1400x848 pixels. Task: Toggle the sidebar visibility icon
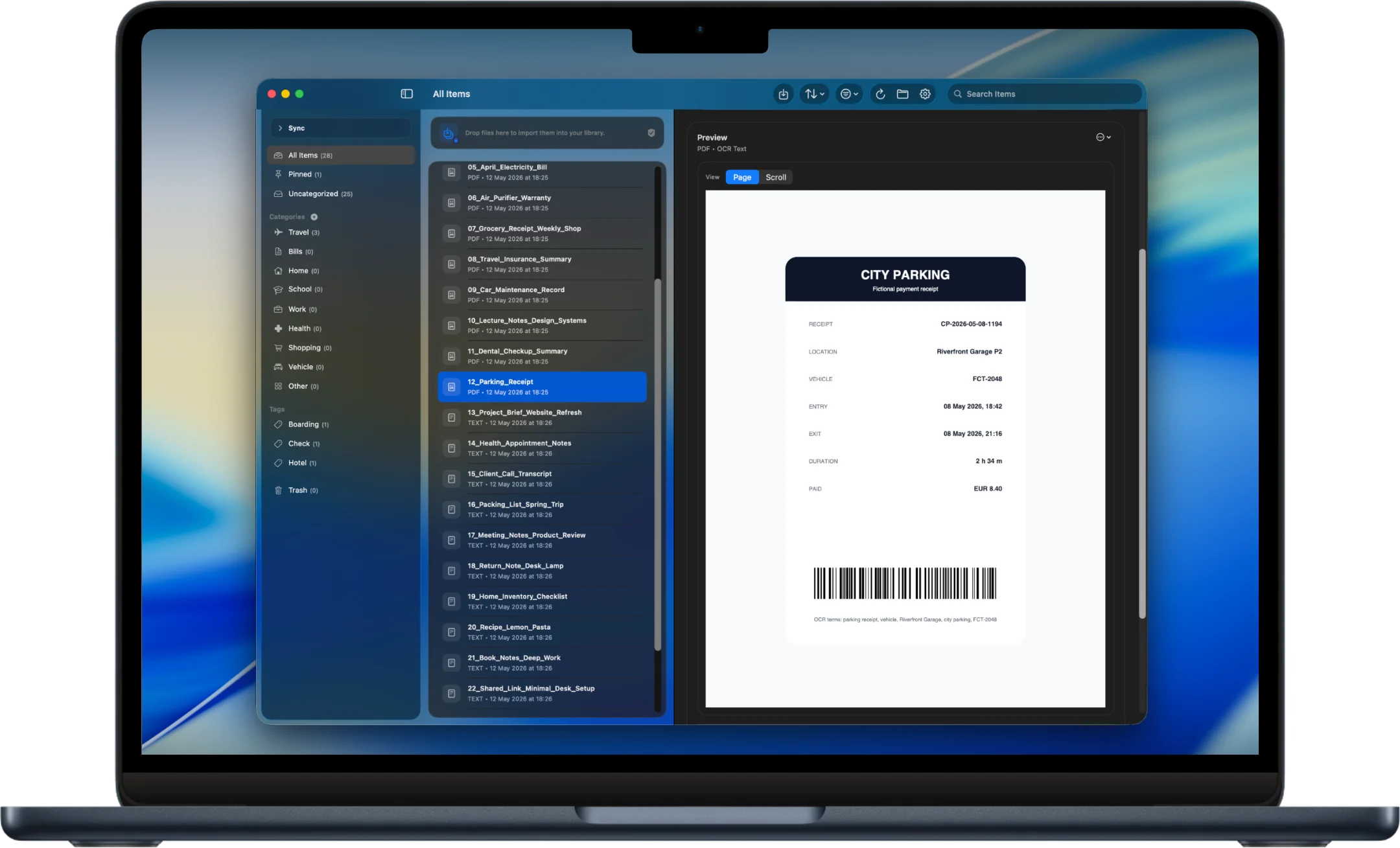(x=406, y=94)
